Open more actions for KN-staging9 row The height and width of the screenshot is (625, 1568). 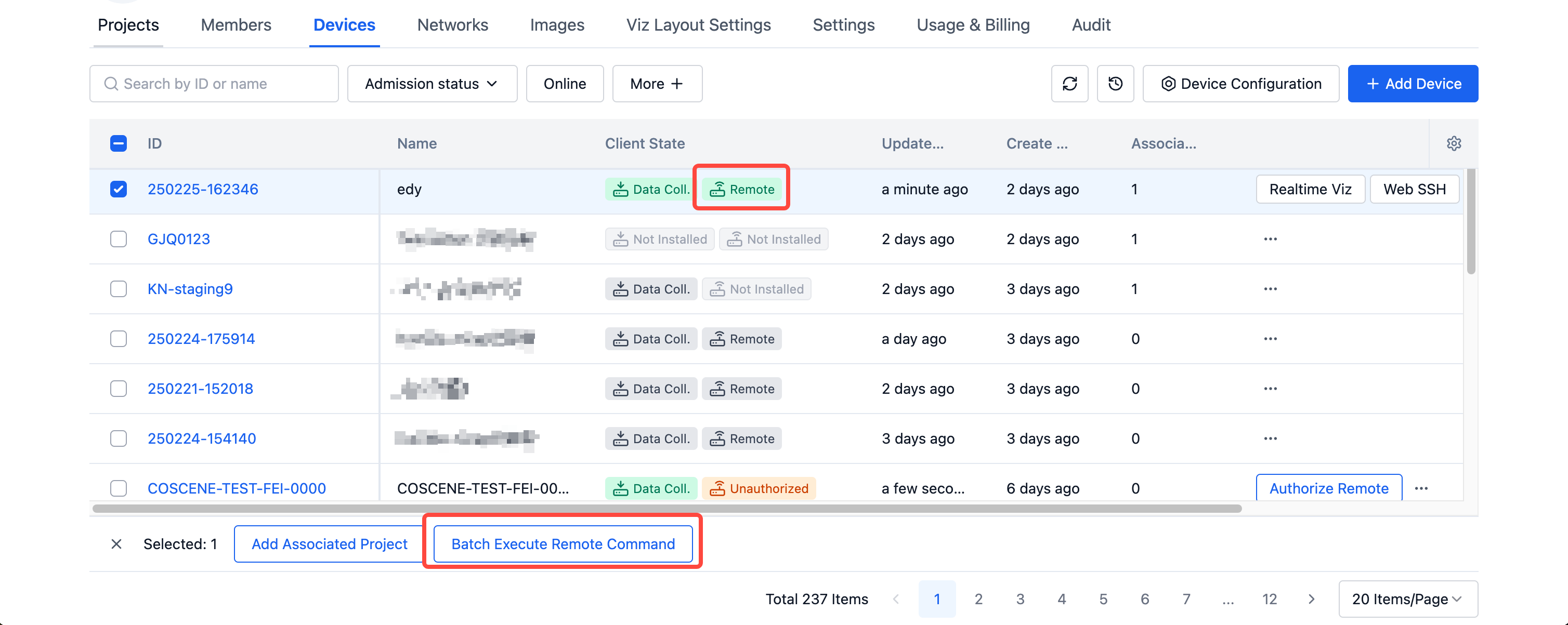coord(1270,289)
